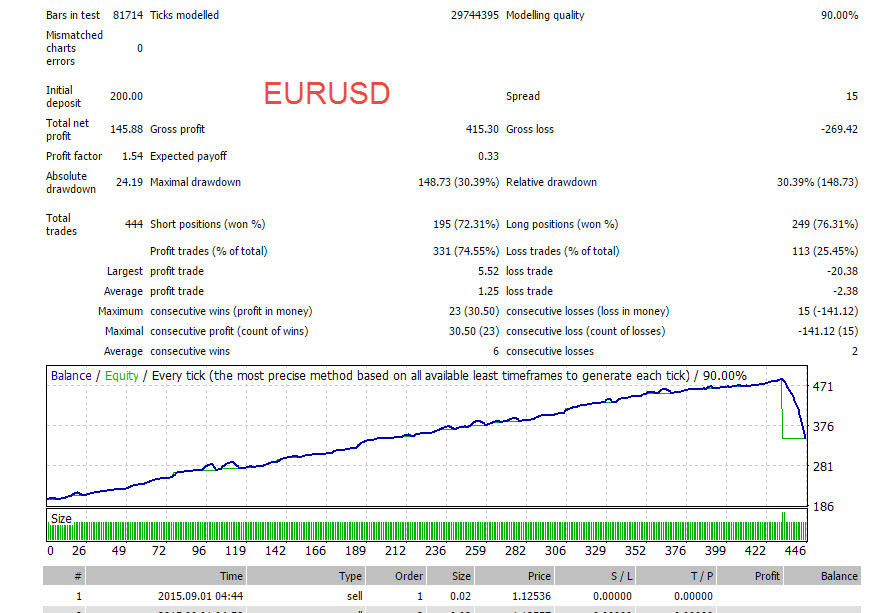The height and width of the screenshot is (613, 895).
Task: Click the x-axis label 446
Action: click(795, 551)
